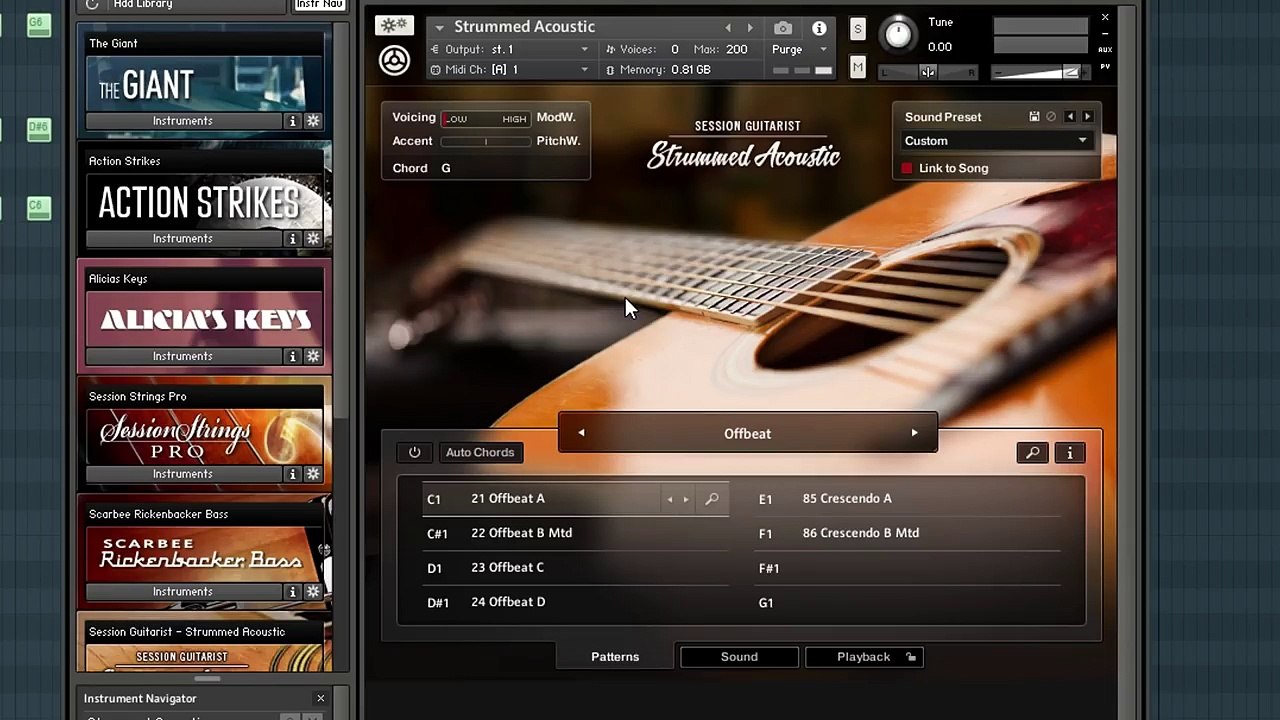Open the Sound Preset Custom dropdown
Image resolution: width=1280 pixels, height=720 pixels.
[x=996, y=141]
